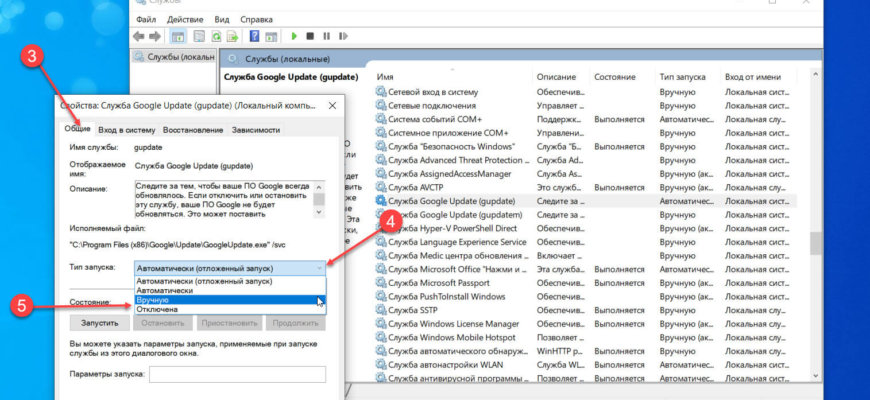Choose Вручную in the startup type list
This screenshot has width=870, height=400.
tap(230, 300)
